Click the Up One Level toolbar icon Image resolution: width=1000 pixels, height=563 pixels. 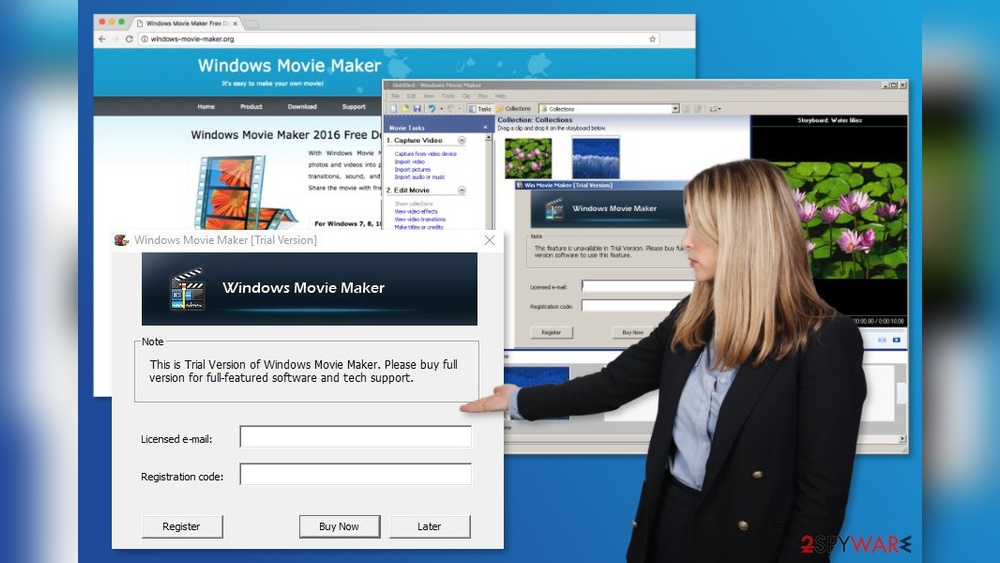pyautogui.click(x=687, y=109)
